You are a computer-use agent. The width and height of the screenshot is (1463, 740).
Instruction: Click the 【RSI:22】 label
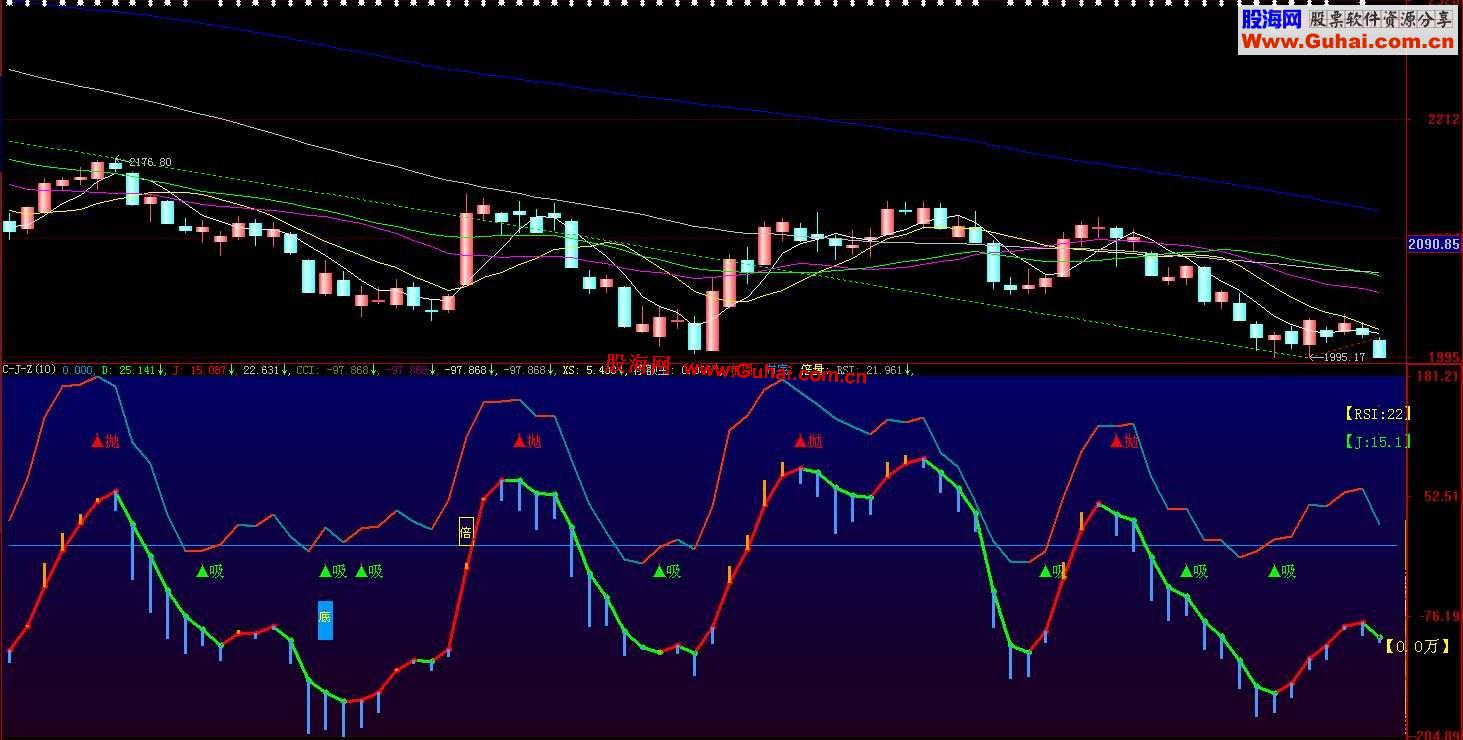click(1378, 413)
